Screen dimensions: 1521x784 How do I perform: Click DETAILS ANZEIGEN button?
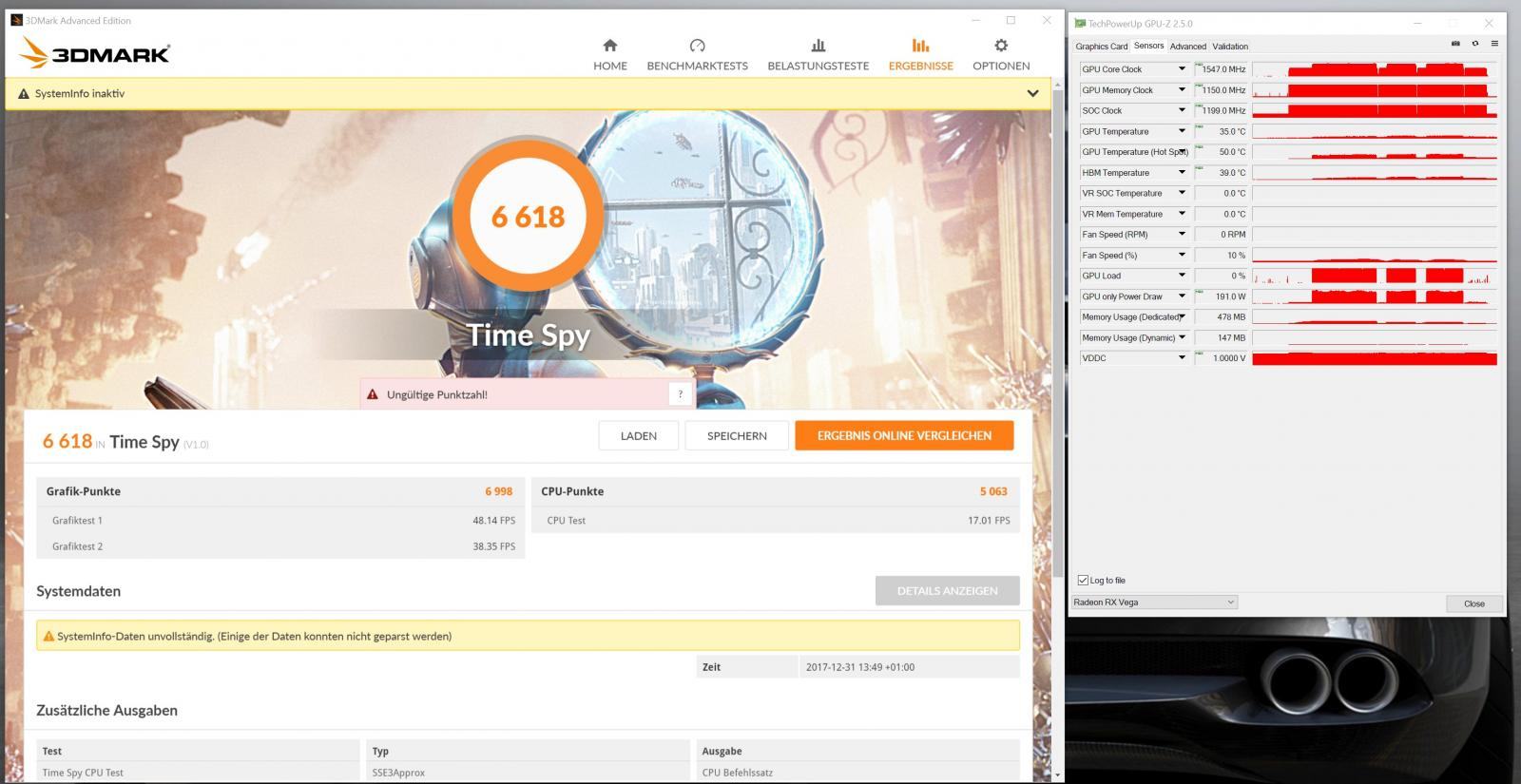947,590
